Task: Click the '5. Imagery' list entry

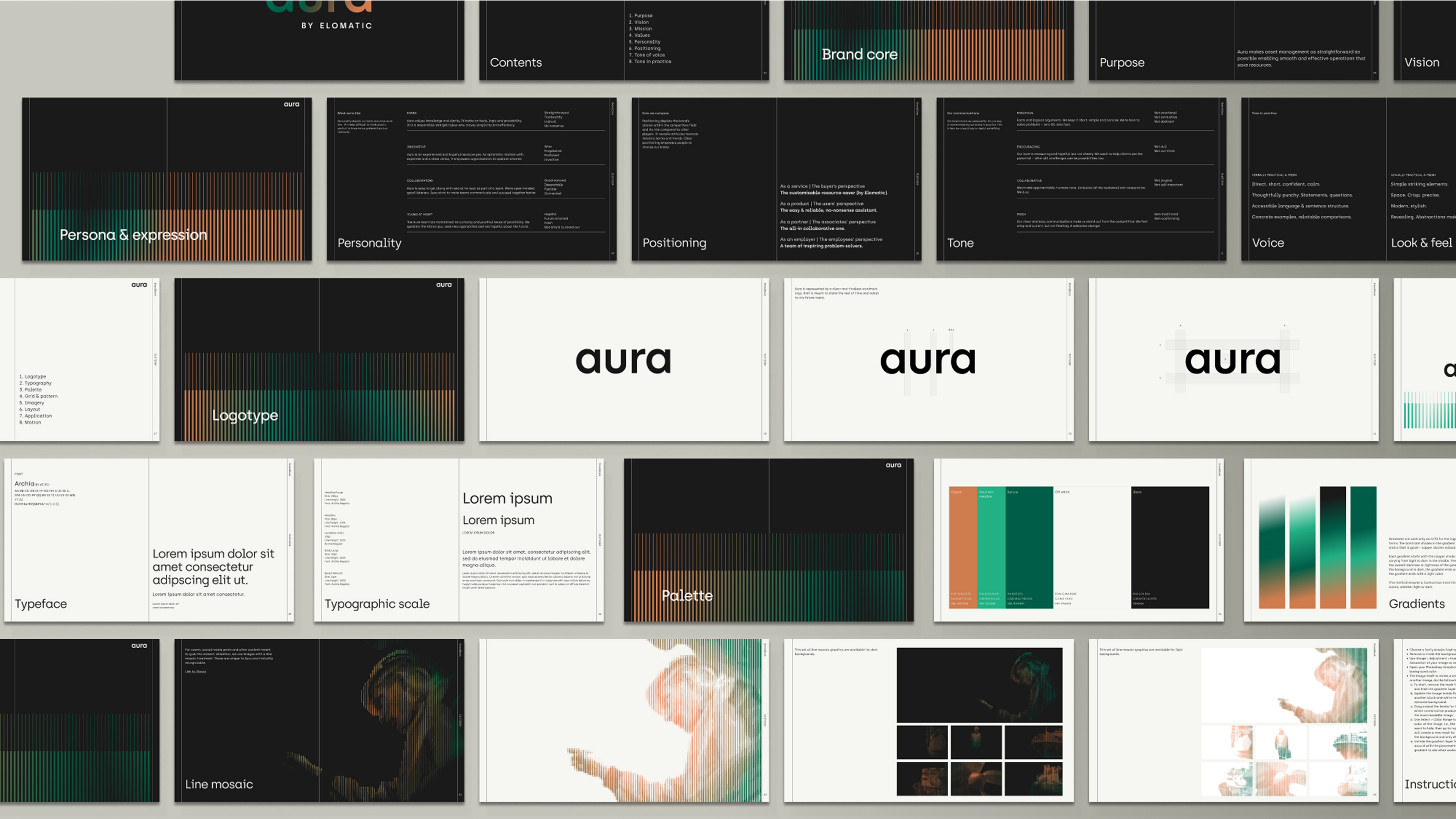Action: pyautogui.click(x=31, y=403)
